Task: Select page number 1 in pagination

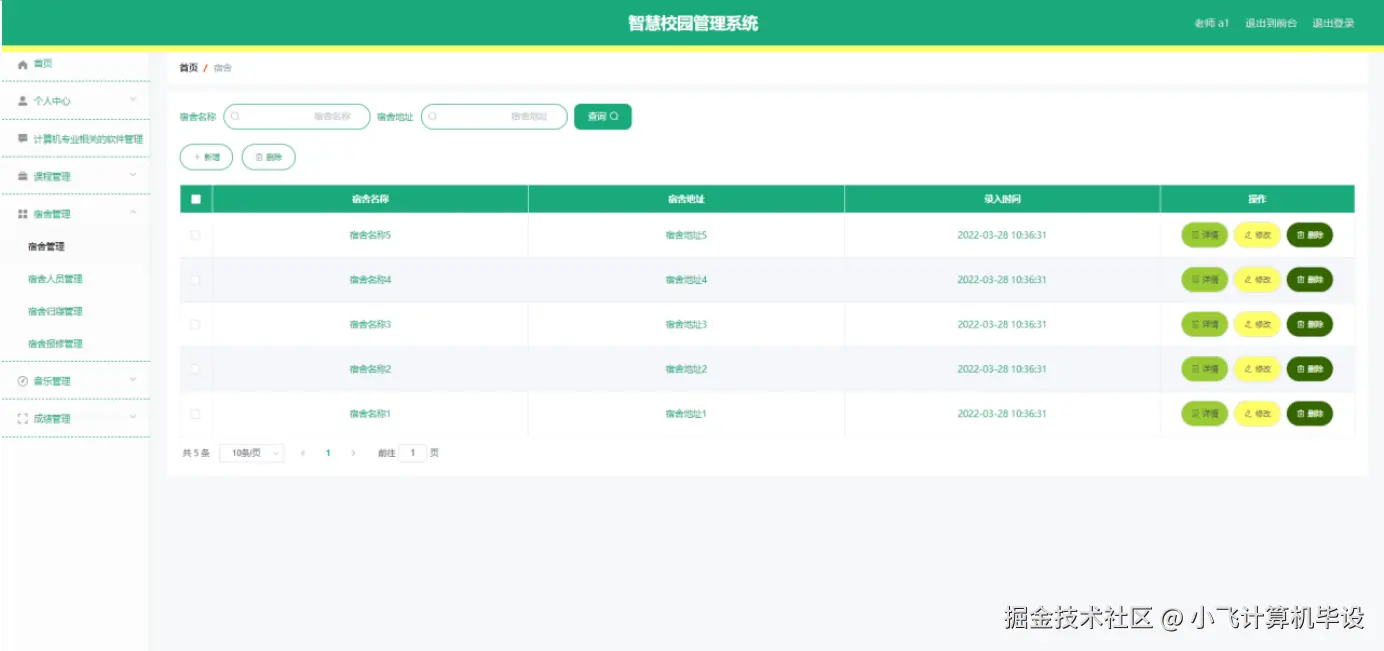Action: coord(328,453)
